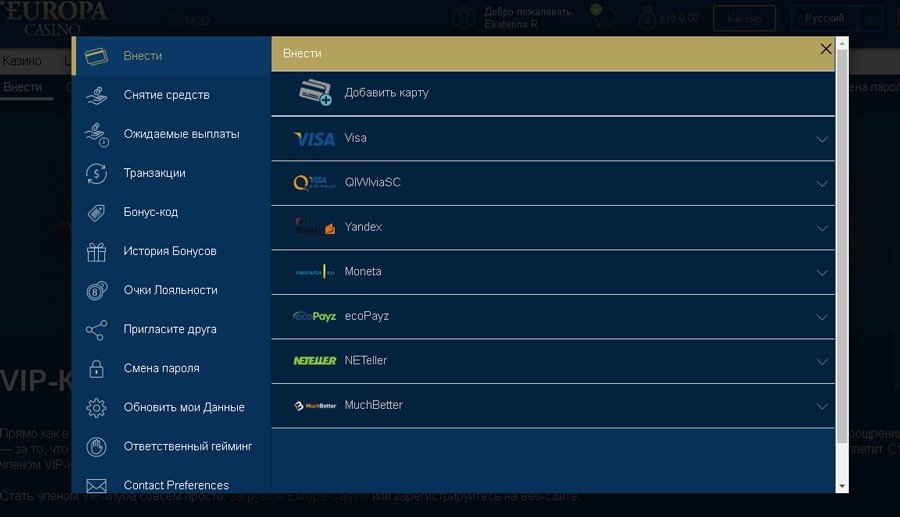Select the background Внести tab underlined

23,87
